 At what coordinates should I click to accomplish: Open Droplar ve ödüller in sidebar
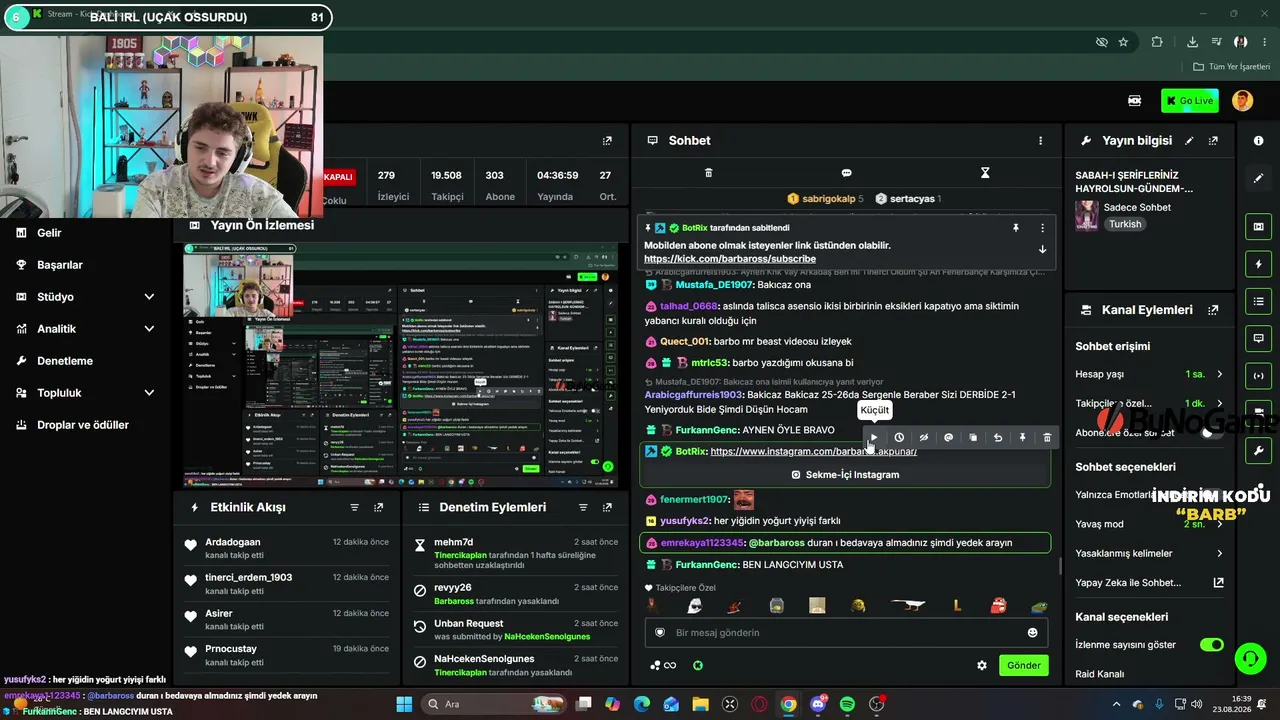tap(83, 425)
